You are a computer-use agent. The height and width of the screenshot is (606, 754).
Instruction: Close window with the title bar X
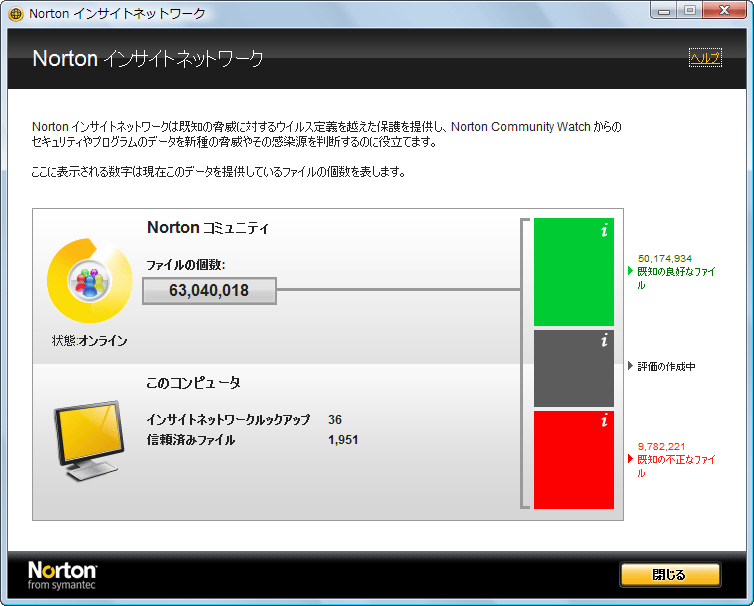725,11
